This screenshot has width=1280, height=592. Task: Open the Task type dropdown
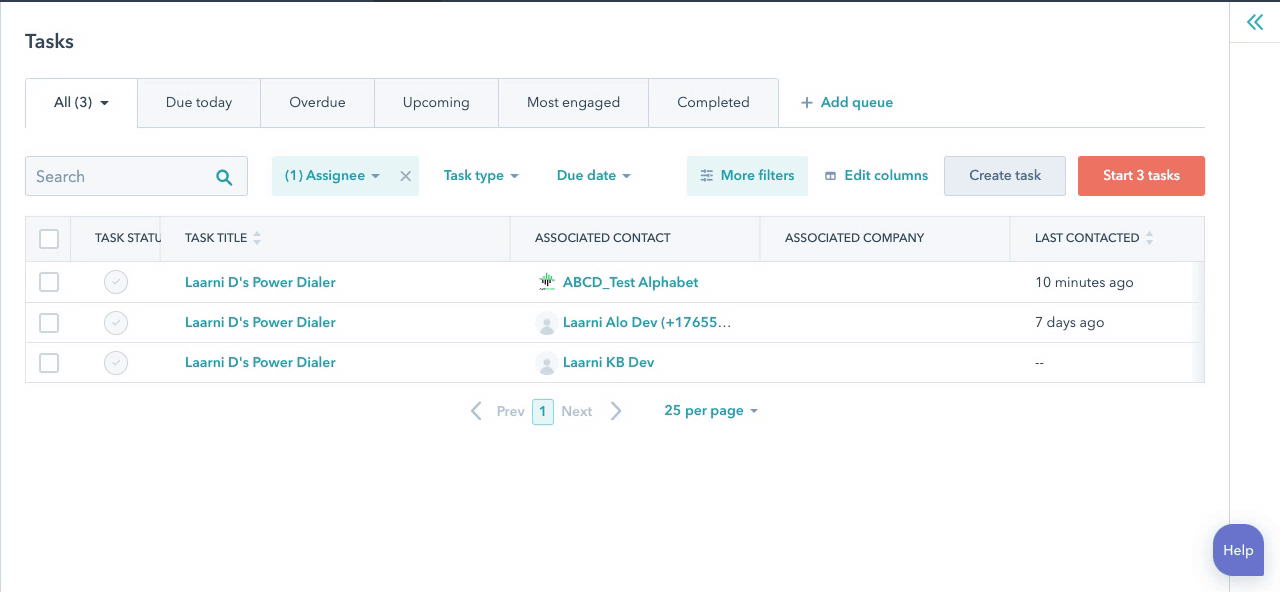coord(481,176)
